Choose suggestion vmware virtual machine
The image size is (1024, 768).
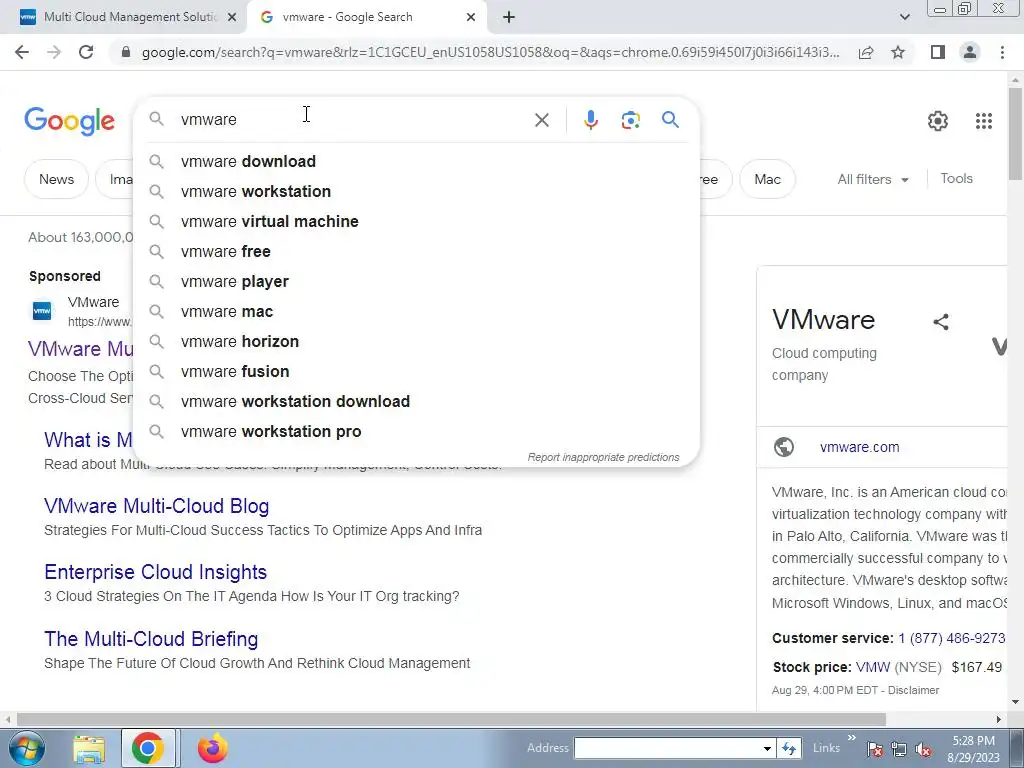click(x=416, y=221)
